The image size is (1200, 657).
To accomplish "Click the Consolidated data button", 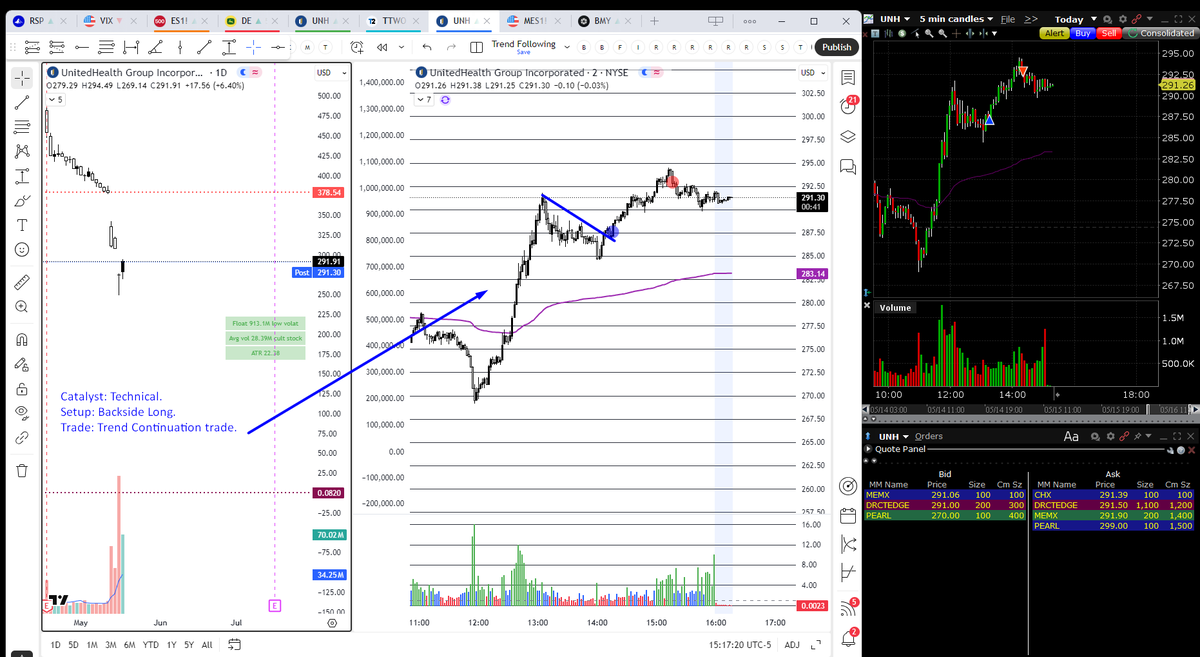I will pos(1163,33).
